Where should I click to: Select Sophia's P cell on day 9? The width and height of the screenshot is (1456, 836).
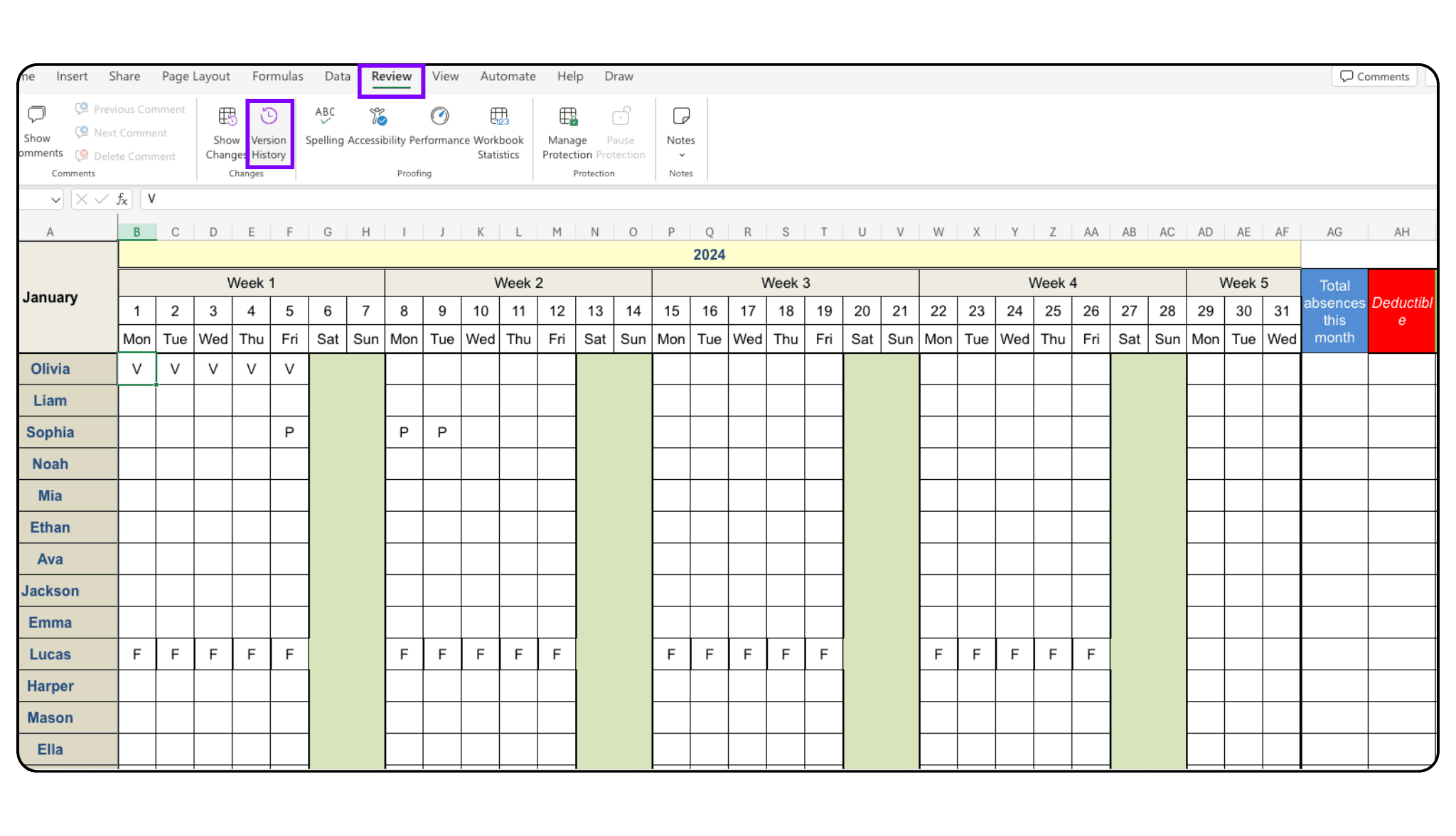tap(442, 432)
